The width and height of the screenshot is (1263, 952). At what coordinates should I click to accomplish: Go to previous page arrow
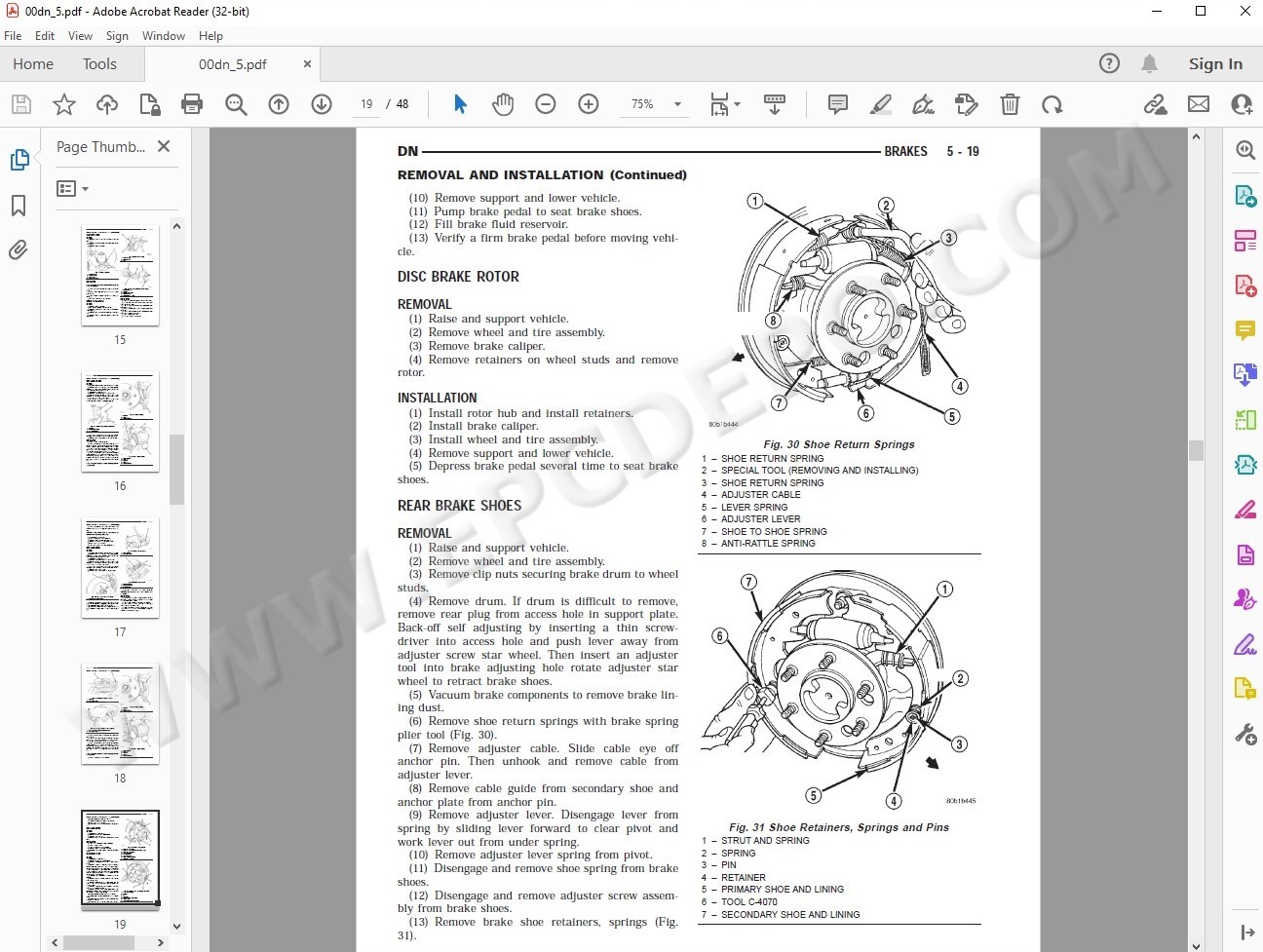279,104
